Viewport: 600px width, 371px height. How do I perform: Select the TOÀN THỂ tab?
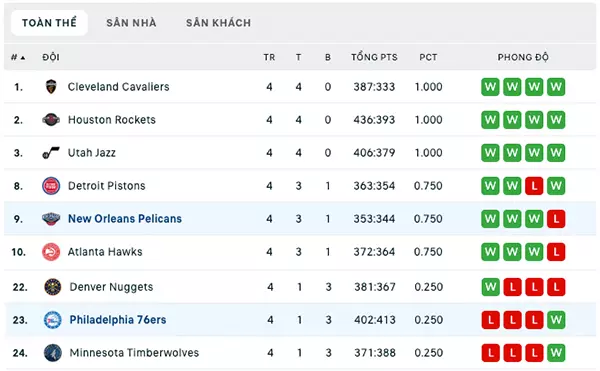pos(49,23)
